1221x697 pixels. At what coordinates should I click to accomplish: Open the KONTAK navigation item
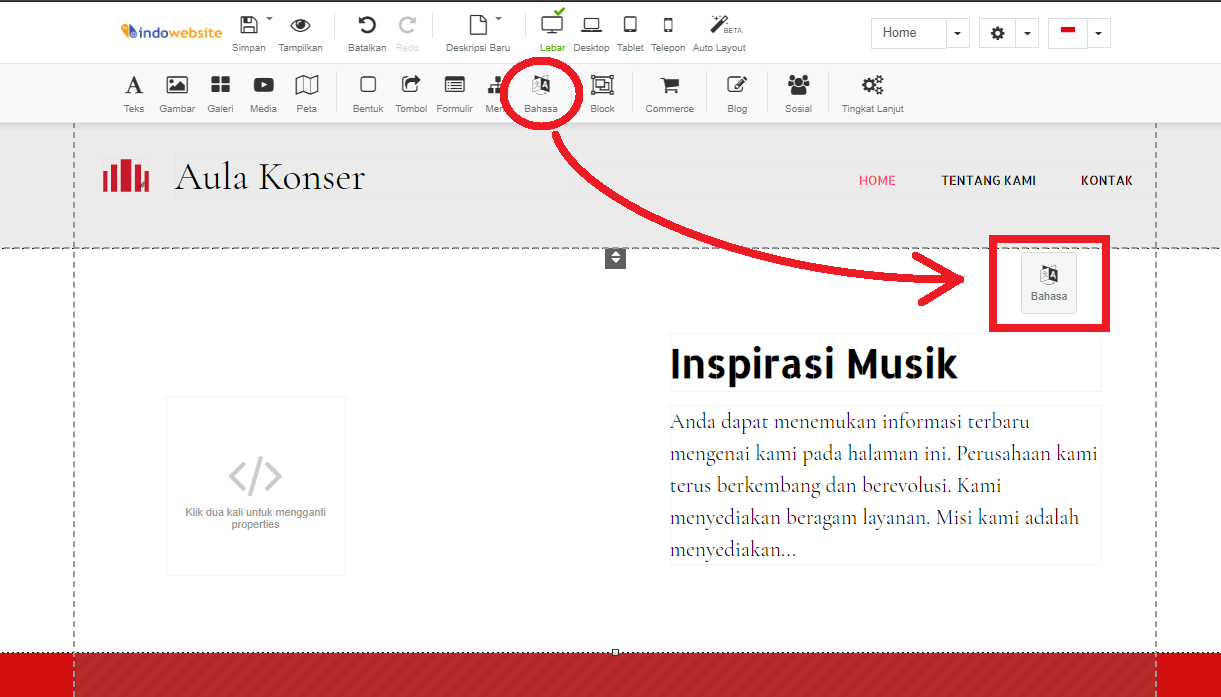pos(1107,181)
